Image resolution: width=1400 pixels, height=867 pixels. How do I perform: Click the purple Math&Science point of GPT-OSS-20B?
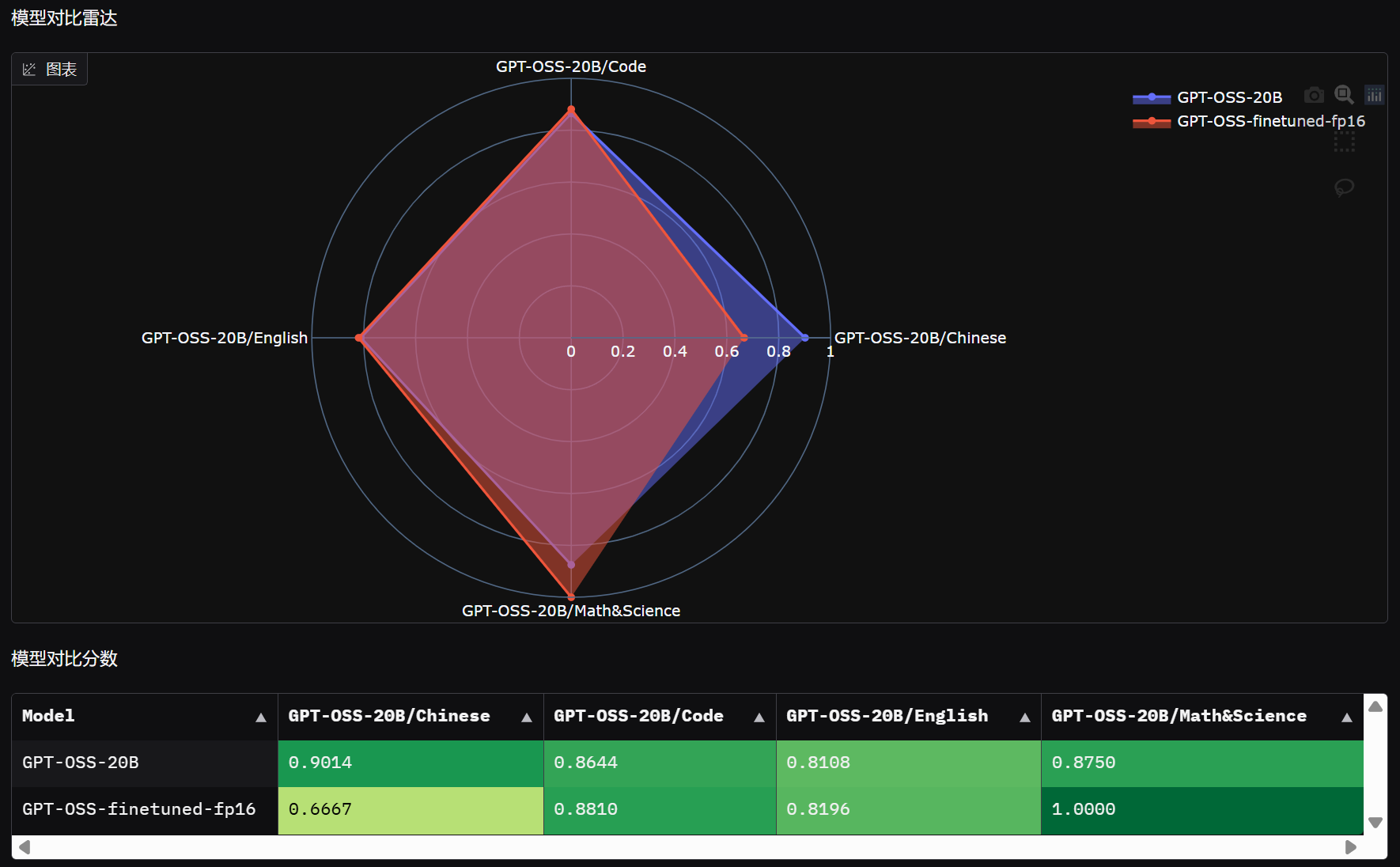[x=571, y=565]
